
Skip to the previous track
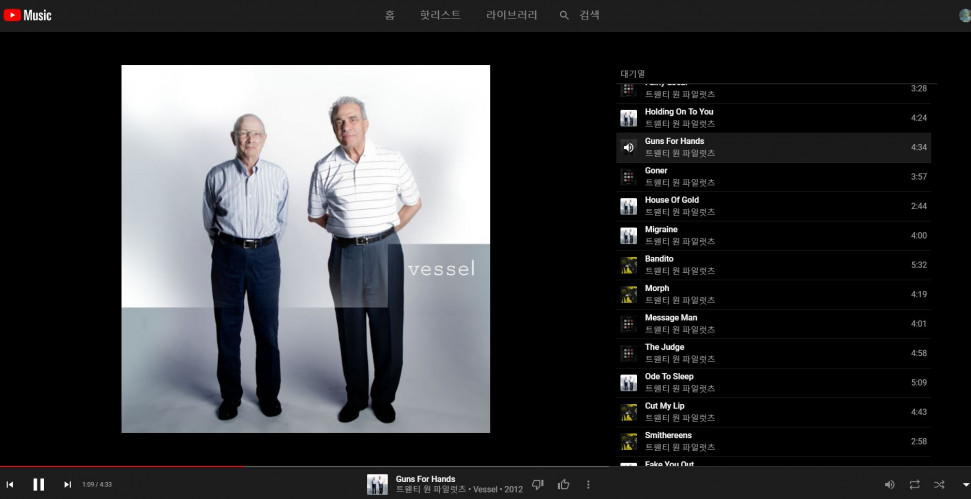(x=10, y=484)
